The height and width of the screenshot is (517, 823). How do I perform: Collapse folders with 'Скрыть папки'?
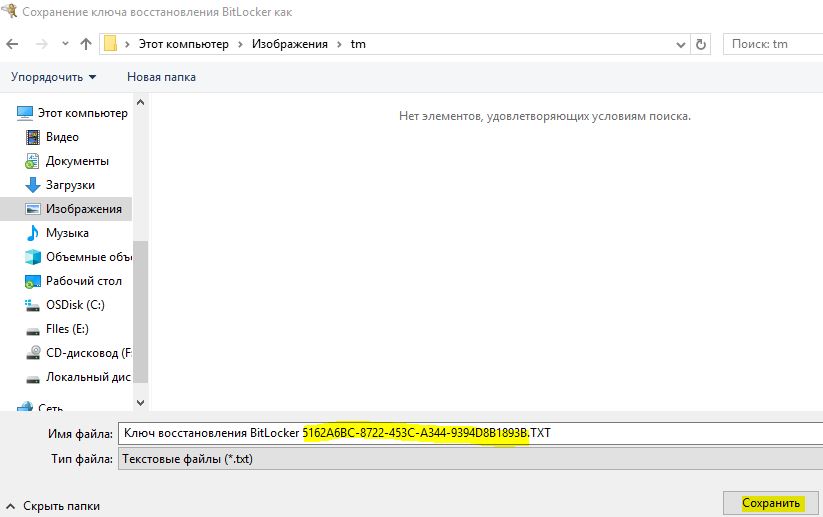coord(52,507)
